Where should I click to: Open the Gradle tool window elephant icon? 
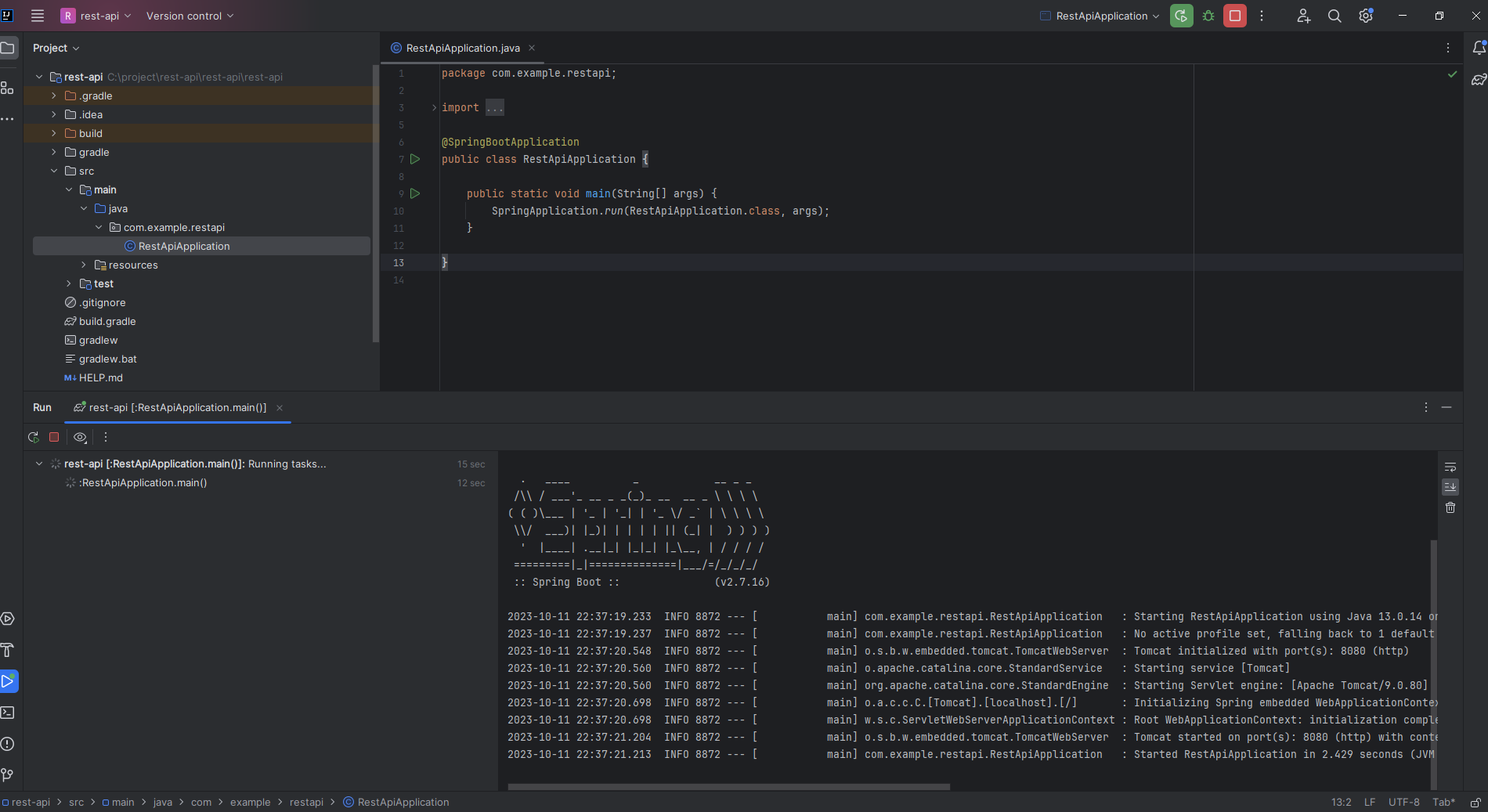tap(1479, 79)
